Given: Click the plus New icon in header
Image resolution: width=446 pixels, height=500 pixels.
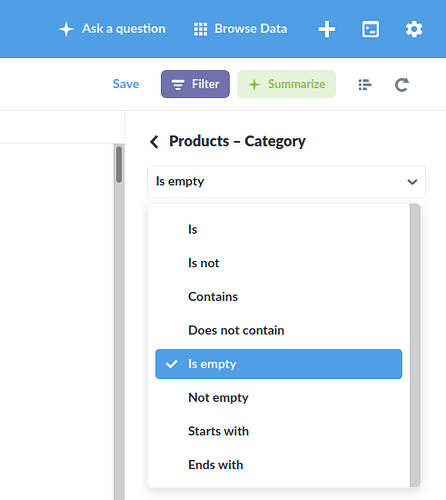Looking at the screenshot, I should tap(327, 29).
